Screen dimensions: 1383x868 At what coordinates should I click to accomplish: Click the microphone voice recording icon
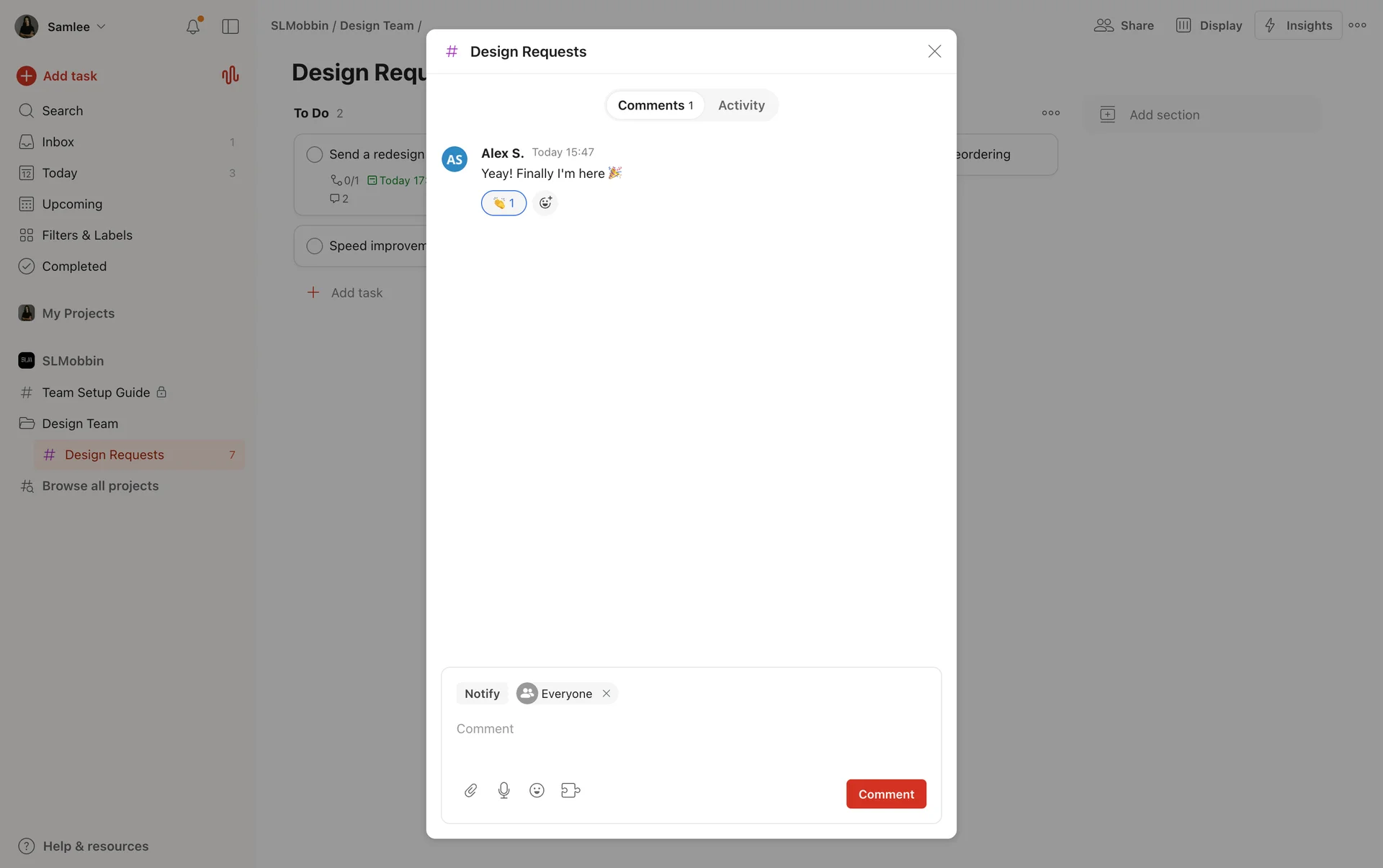click(x=503, y=790)
